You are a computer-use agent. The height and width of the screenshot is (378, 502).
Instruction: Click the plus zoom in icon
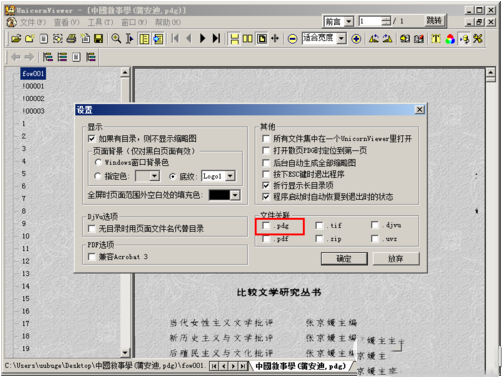click(356, 39)
